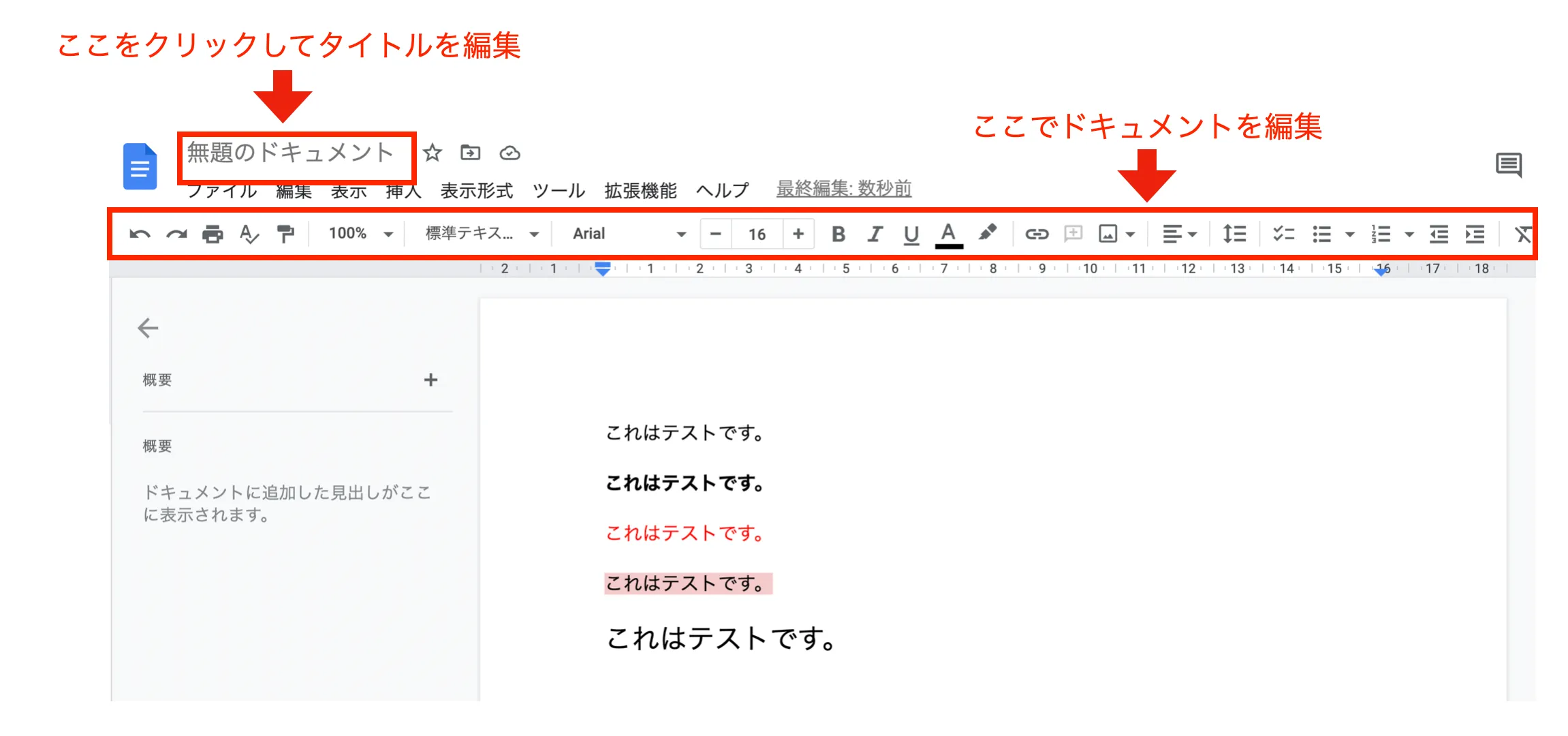Move the document using the folder icon
This screenshot has height=736, width=1568.
click(x=470, y=153)
